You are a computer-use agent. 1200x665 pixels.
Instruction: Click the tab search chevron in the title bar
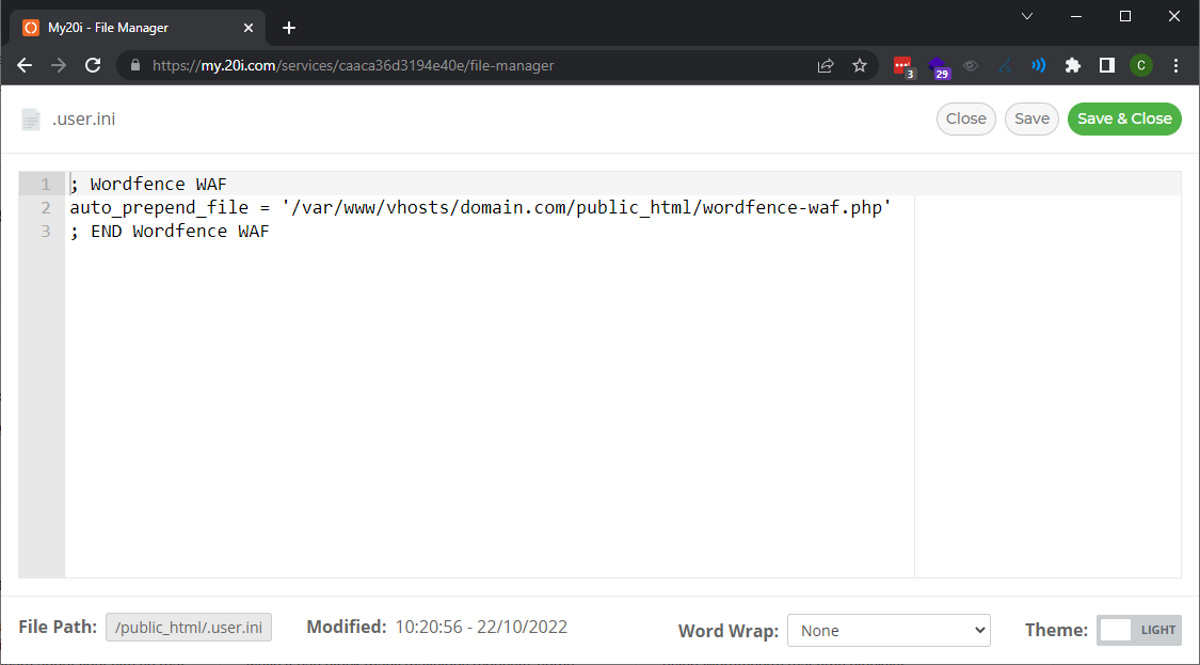coord(1027,16)
